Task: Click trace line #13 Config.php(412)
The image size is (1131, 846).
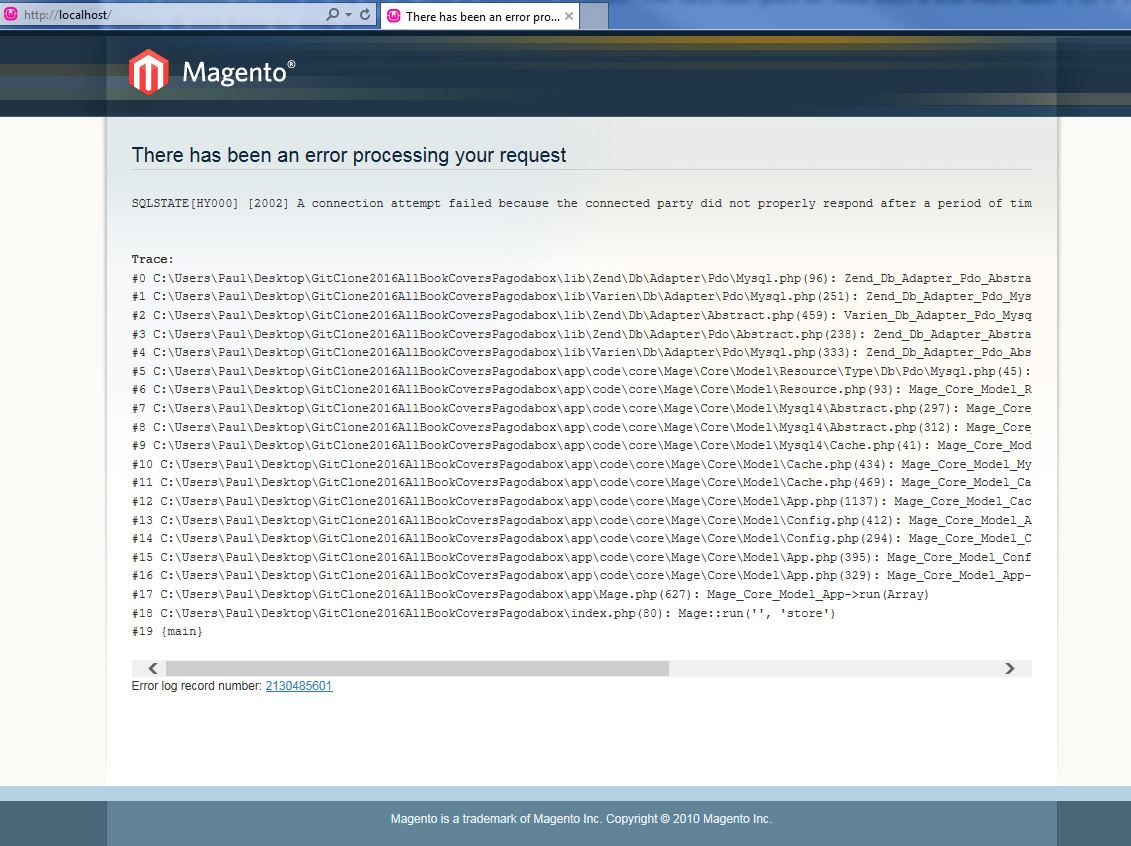Action: tap(581, 520)
